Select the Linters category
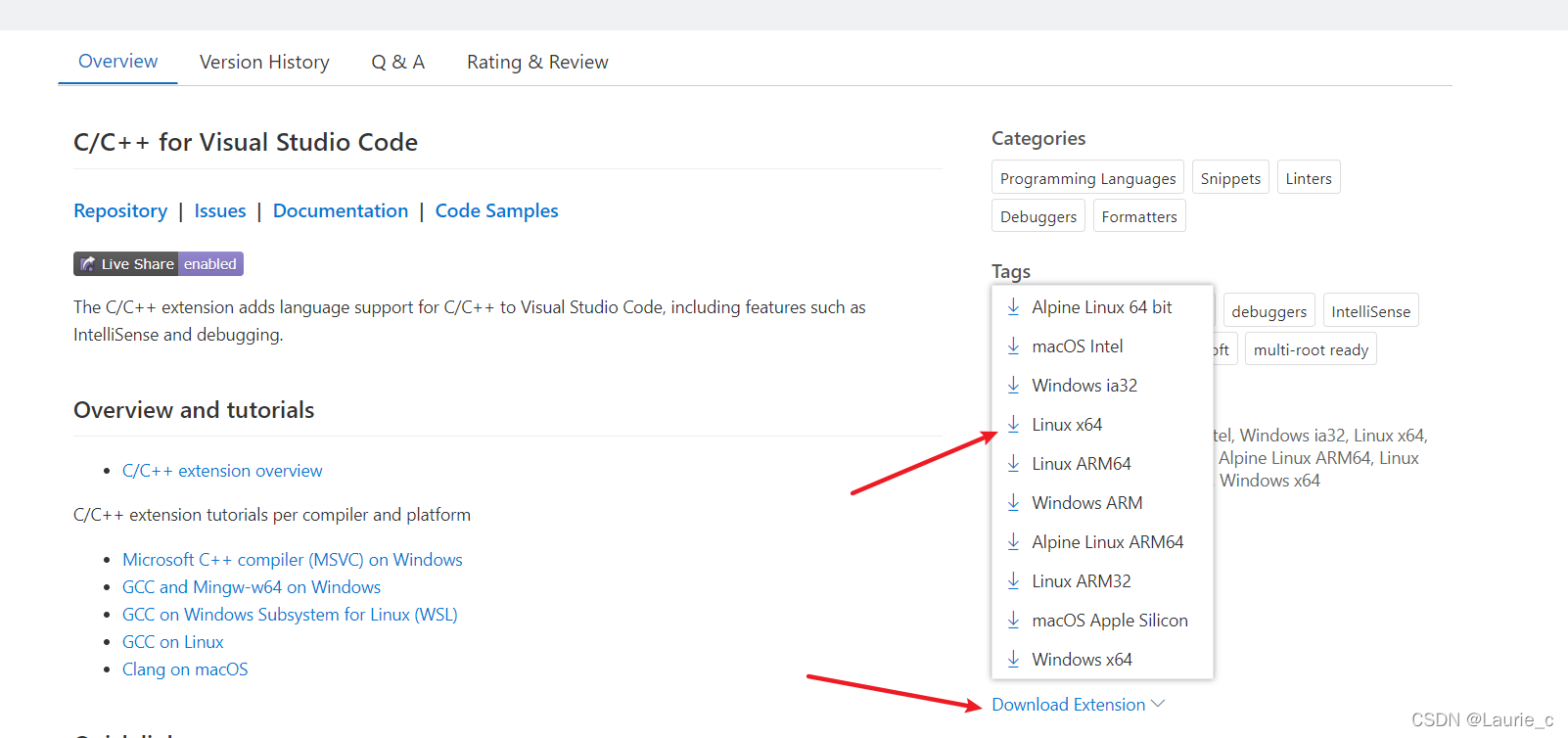 (1309, 178)
